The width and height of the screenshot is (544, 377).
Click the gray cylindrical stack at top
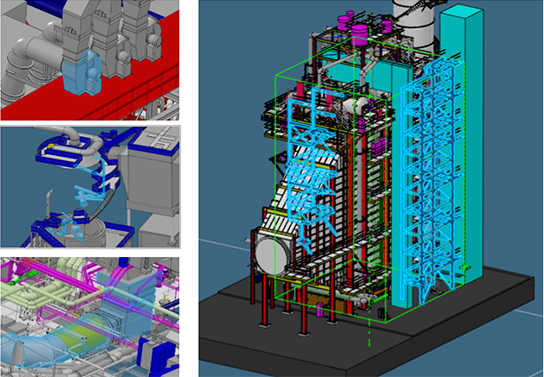pos(416,24)
